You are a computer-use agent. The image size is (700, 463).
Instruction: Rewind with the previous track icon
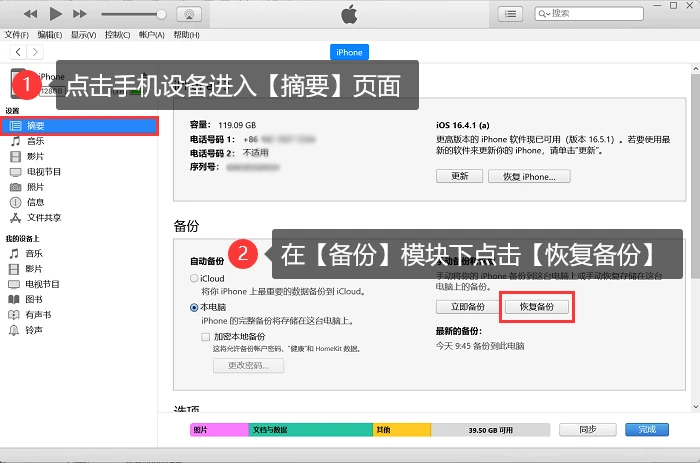(30, 14)
